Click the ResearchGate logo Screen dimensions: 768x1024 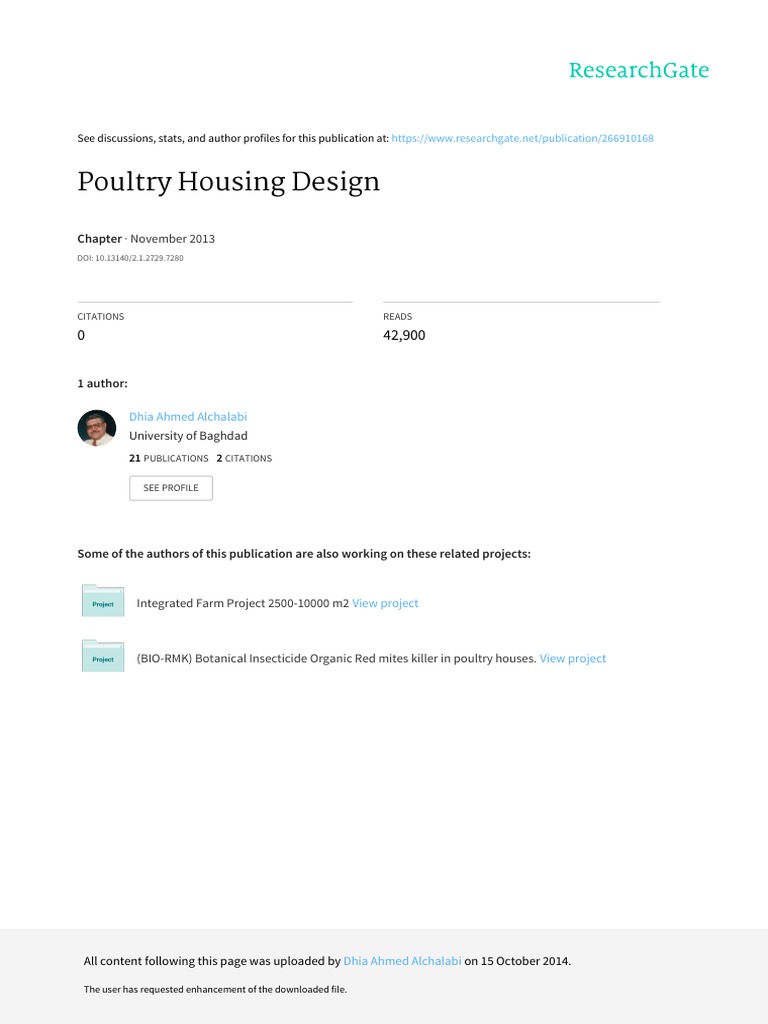tap(638, 71)
